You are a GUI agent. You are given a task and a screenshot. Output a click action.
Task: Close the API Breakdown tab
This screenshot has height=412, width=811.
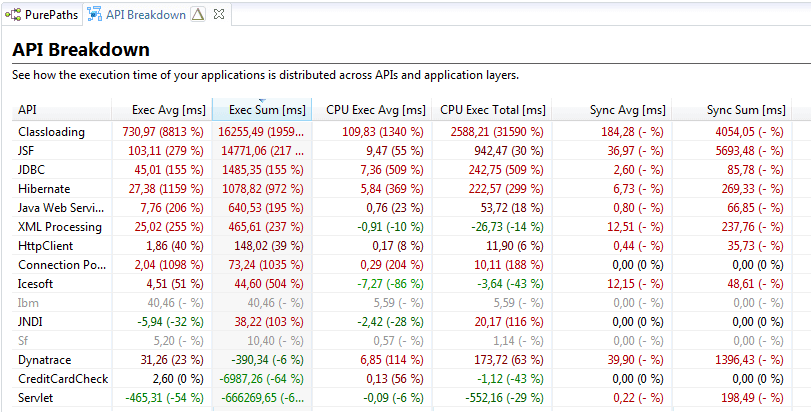pyautogui.click(x=219, y=15)
